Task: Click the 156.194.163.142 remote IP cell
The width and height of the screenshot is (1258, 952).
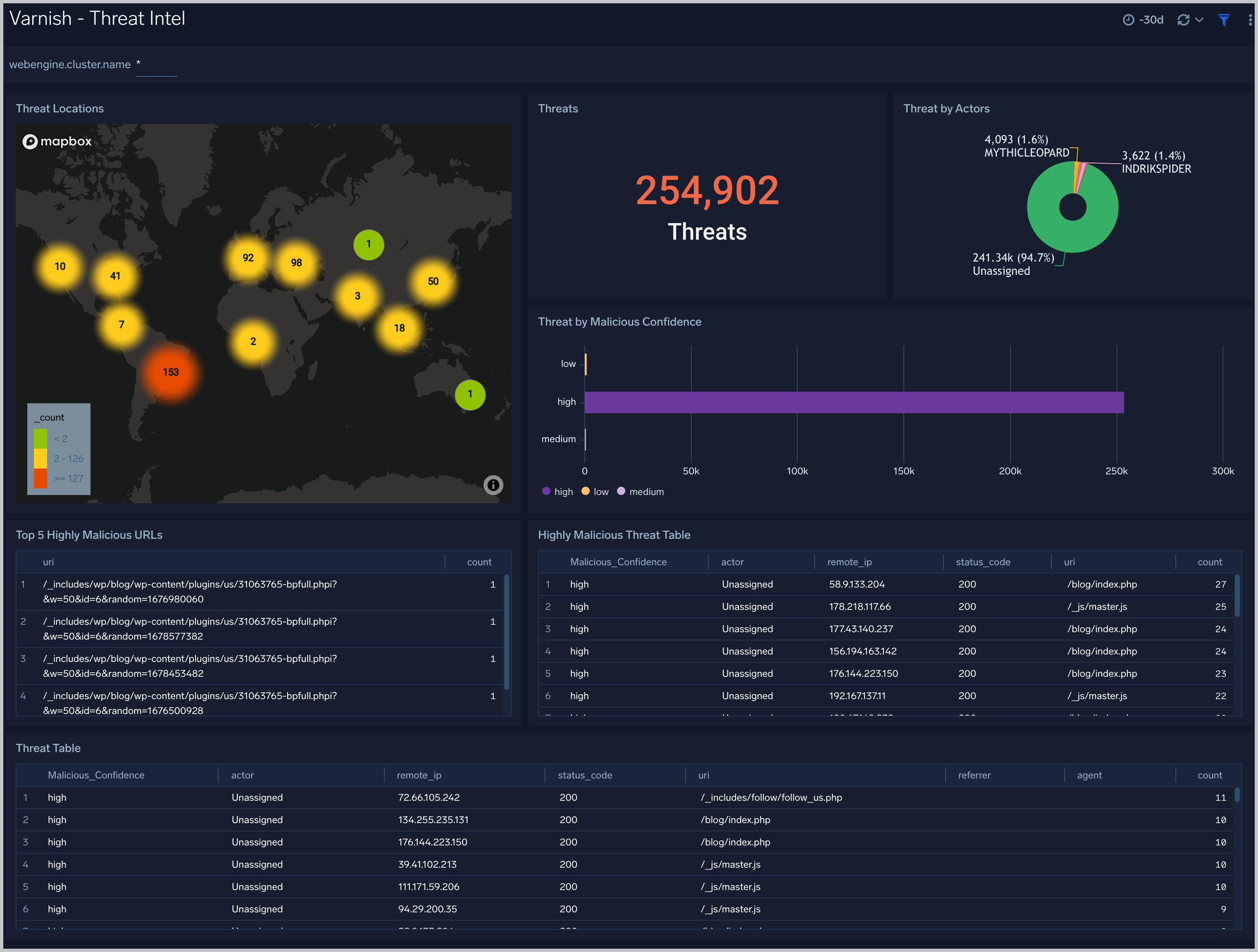Action: coord(862,651)
